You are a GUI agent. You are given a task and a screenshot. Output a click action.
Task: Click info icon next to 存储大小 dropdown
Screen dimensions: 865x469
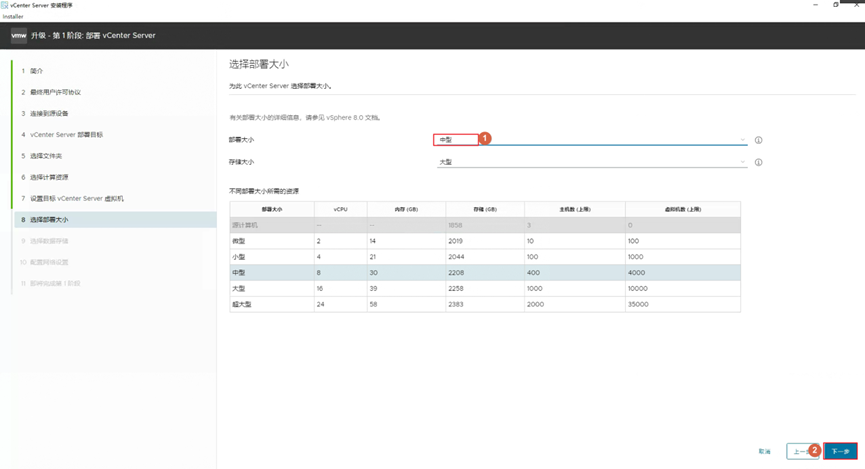click(759, 162)
